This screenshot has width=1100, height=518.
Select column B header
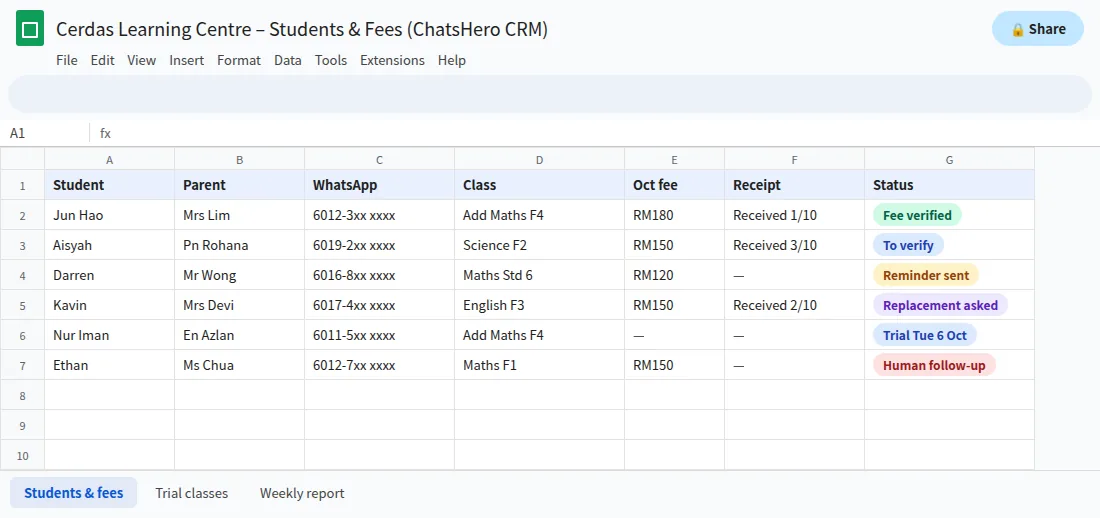239,159
